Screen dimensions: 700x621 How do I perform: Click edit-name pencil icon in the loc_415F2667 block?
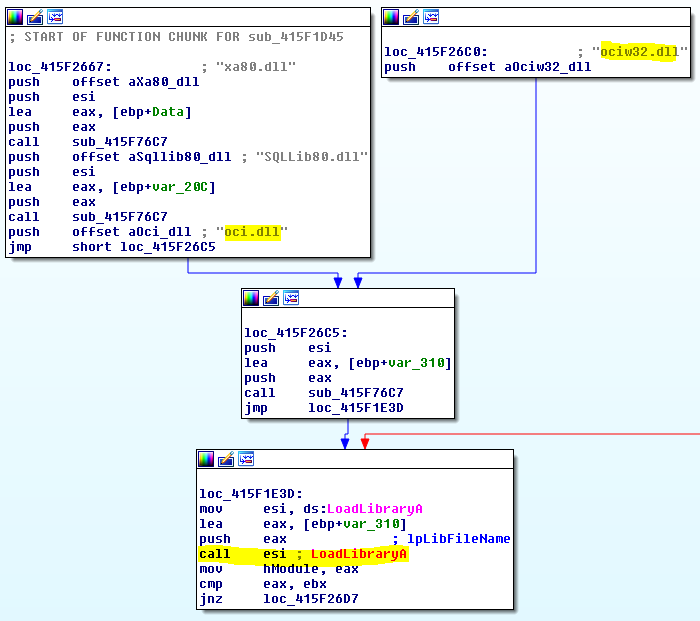(35, 17)
